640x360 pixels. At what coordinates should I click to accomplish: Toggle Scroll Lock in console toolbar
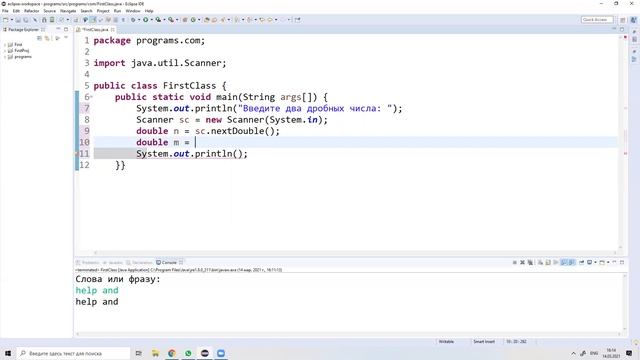click(548, 262)
